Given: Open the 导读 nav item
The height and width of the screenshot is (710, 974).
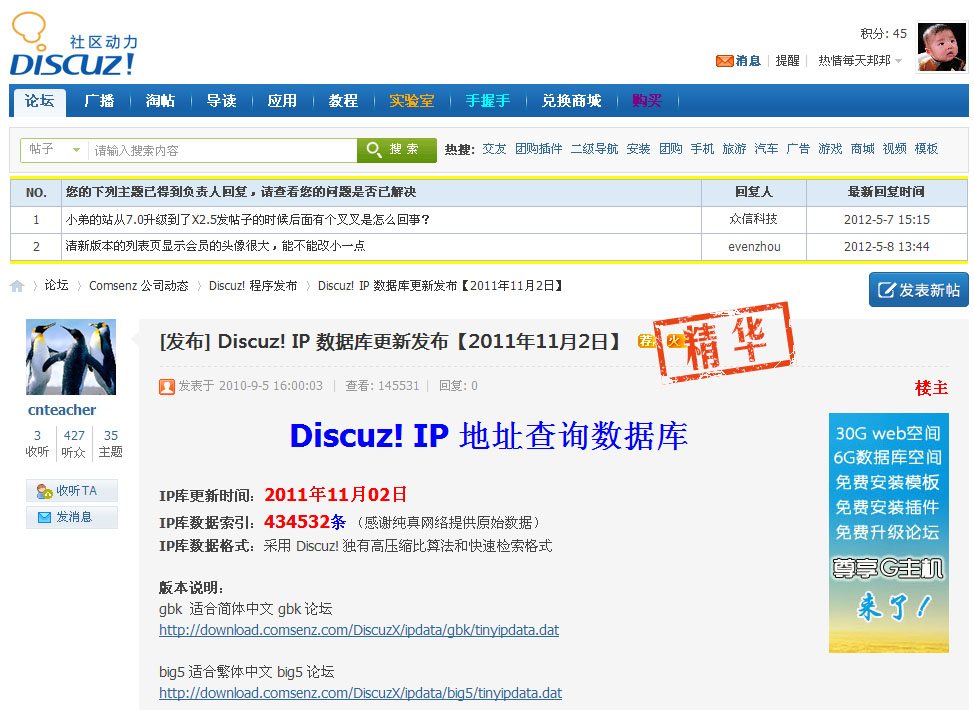Looking at the screenshot, I should click(x=221, y=101).
